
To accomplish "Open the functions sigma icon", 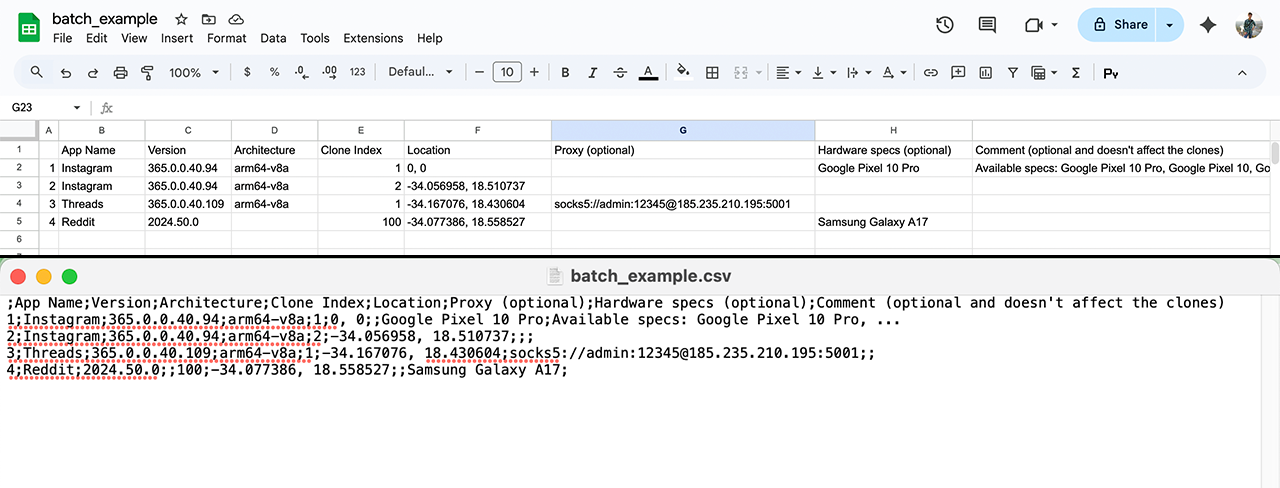I will pos(1076,72).
